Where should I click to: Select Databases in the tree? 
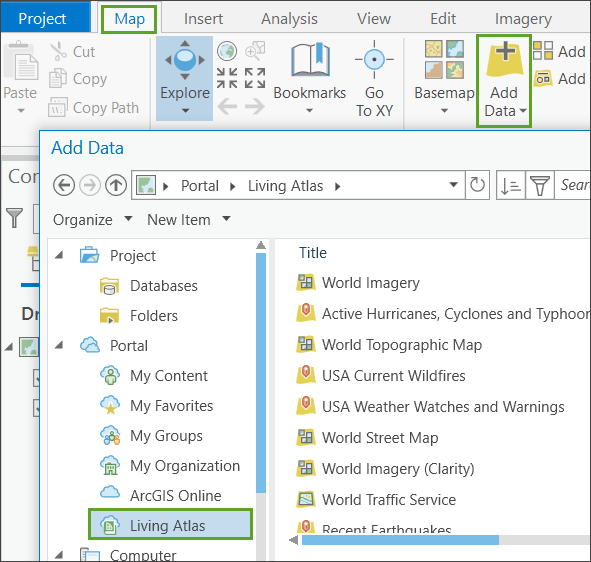click(x=149, y=286)
